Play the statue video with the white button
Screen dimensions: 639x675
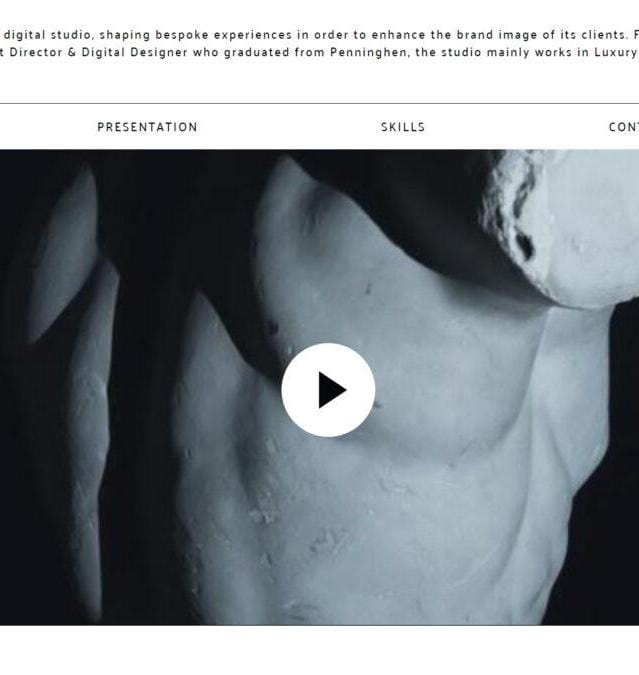pyautogui.click(x=328, y=390)
